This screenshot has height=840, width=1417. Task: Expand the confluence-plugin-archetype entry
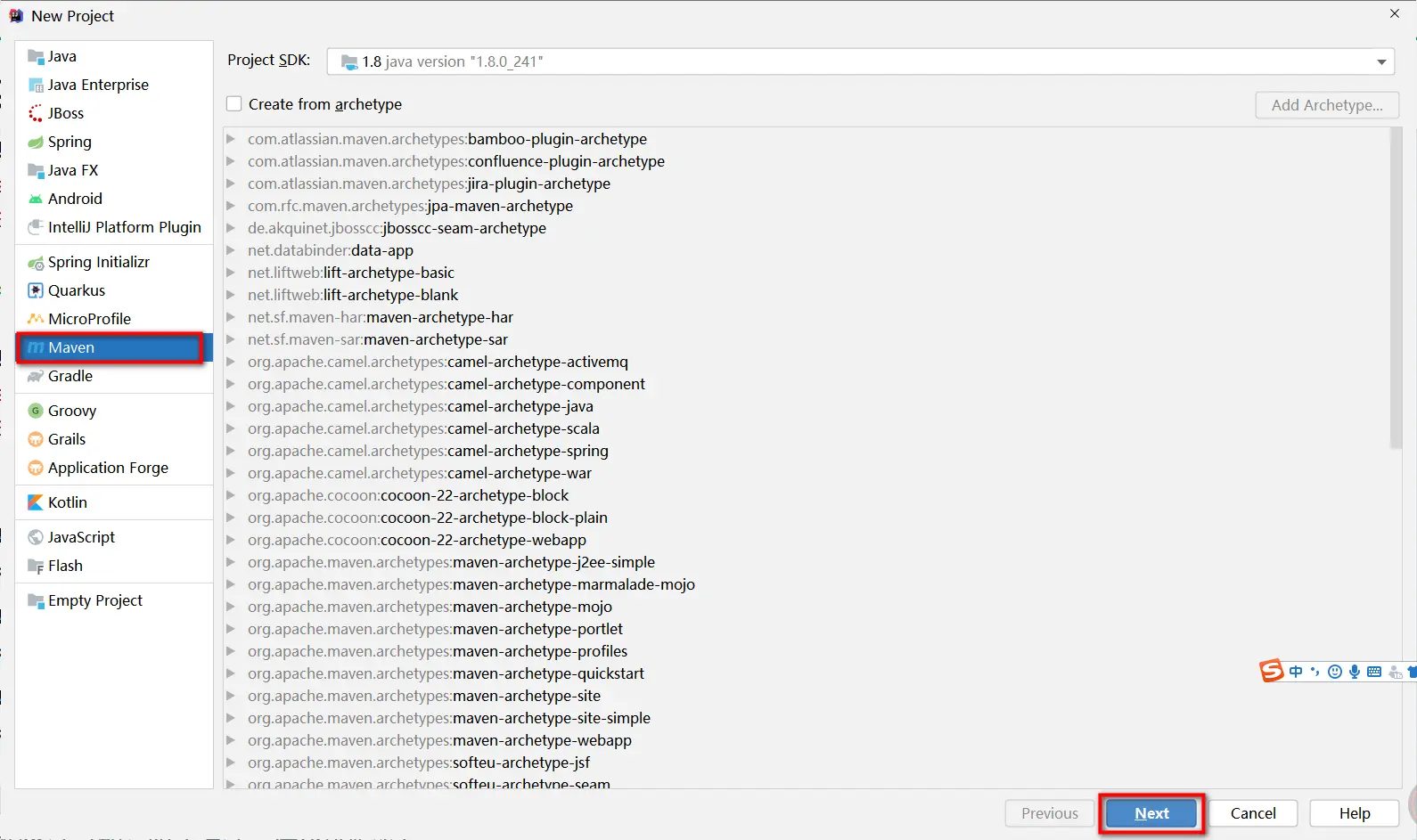(x=231, y=161)
